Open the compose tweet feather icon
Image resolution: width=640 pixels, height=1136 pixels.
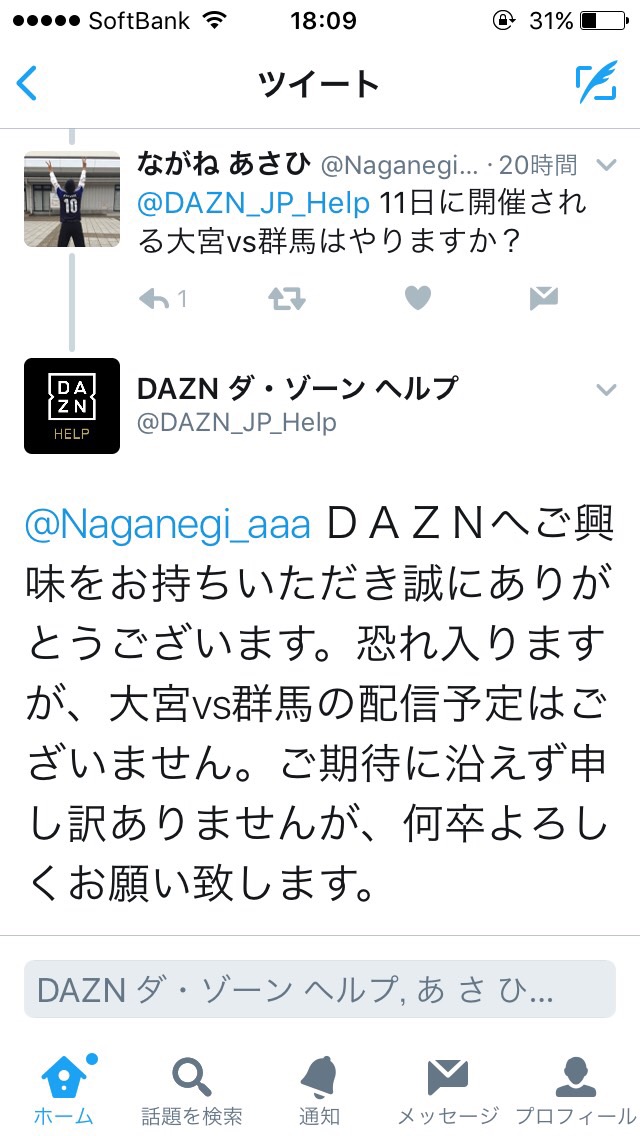pos(597,82)
